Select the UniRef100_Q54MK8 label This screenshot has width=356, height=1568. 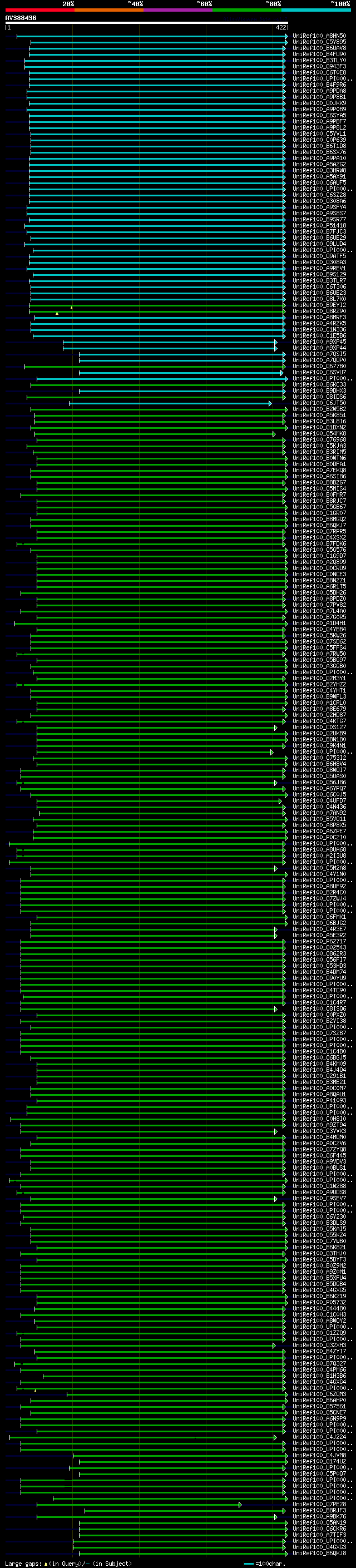tap(319, 433)
